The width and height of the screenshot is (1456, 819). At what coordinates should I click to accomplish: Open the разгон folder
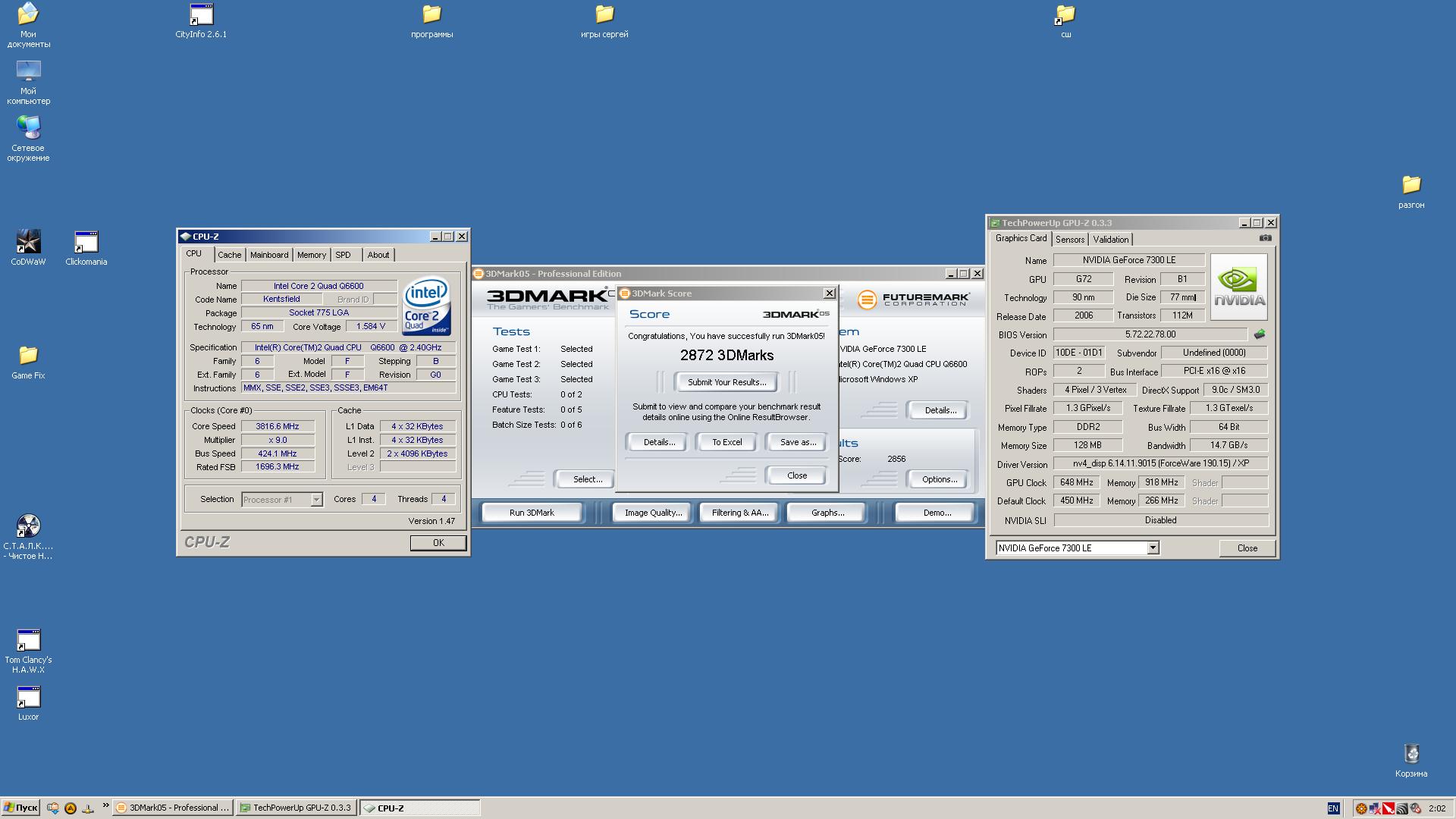pyautogui.click(x=1411, y=192)
